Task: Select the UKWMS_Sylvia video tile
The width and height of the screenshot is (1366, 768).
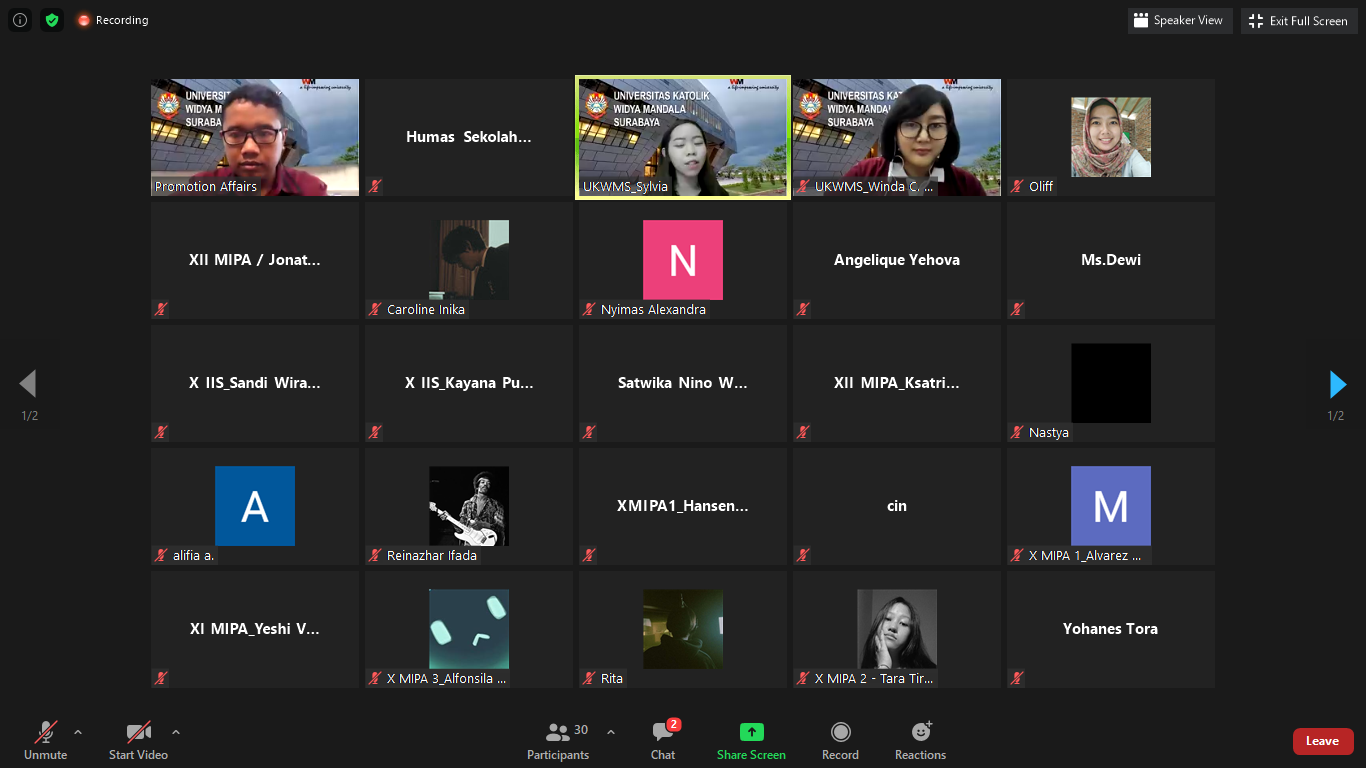Action: coord(682,137)
